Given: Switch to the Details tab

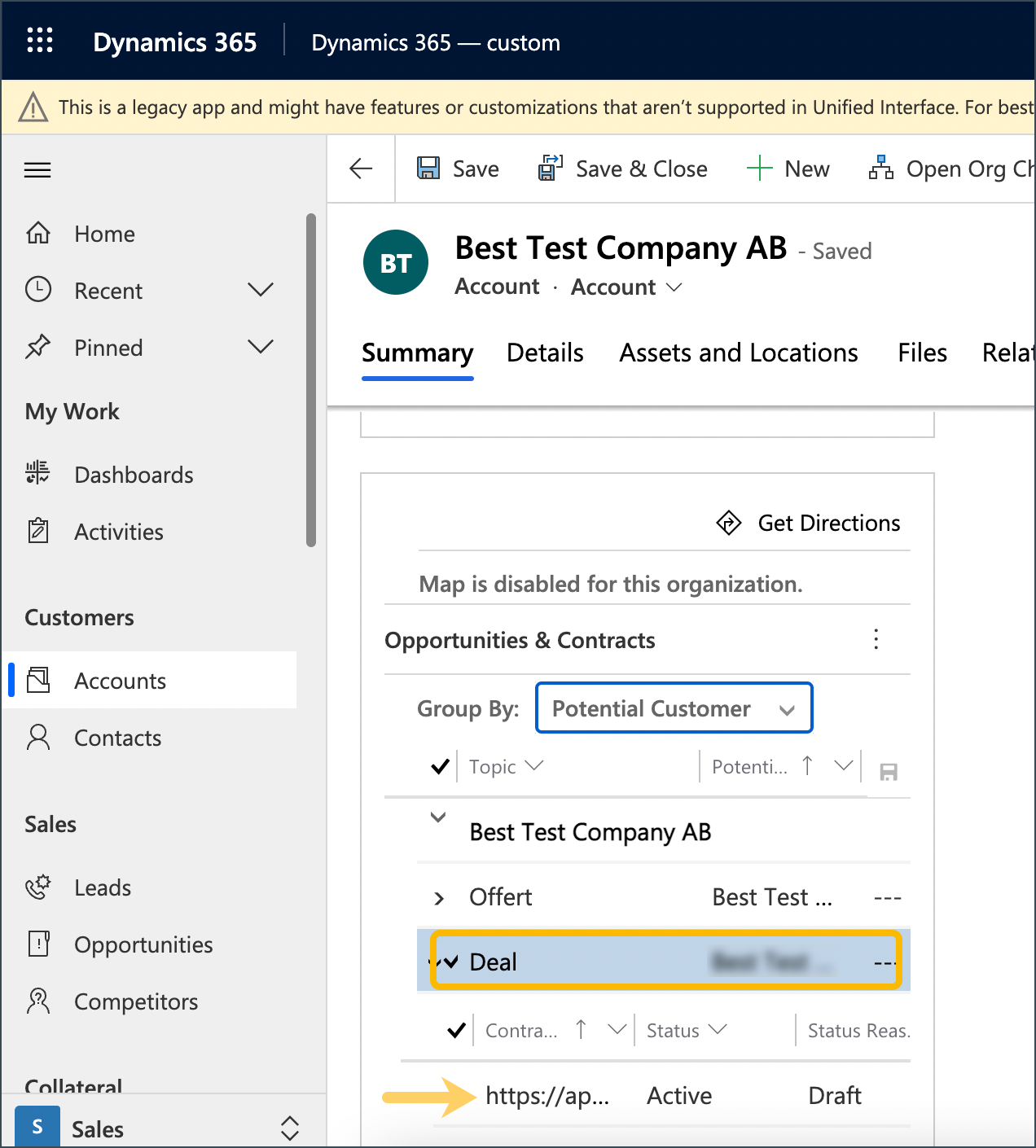Looking at the screenshot, I should coord(545,353).
